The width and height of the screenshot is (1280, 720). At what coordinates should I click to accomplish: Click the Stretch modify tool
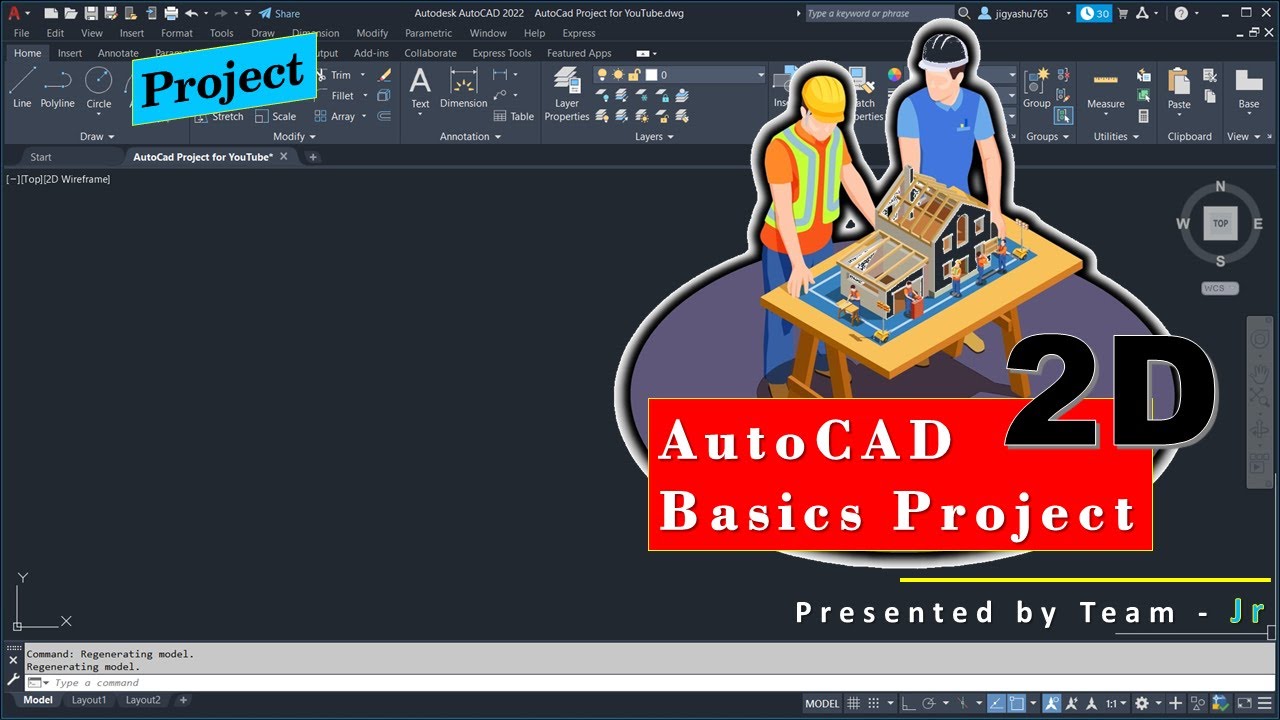pos(220,116)
